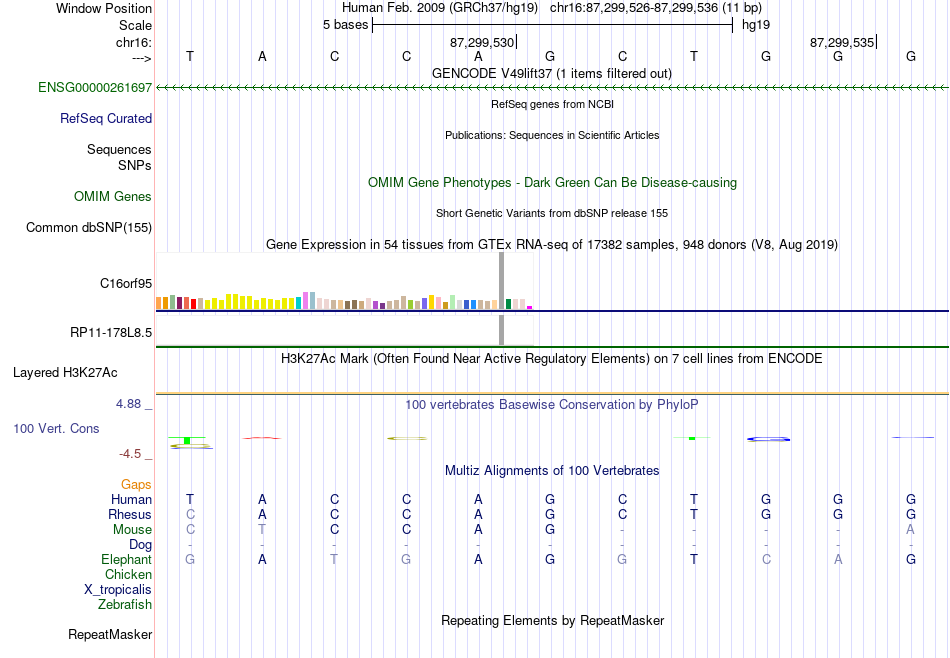Click the GENCODE V49lift37 track title
The width and height of the screenshot is (950, 658).
(x=551, y=73)
